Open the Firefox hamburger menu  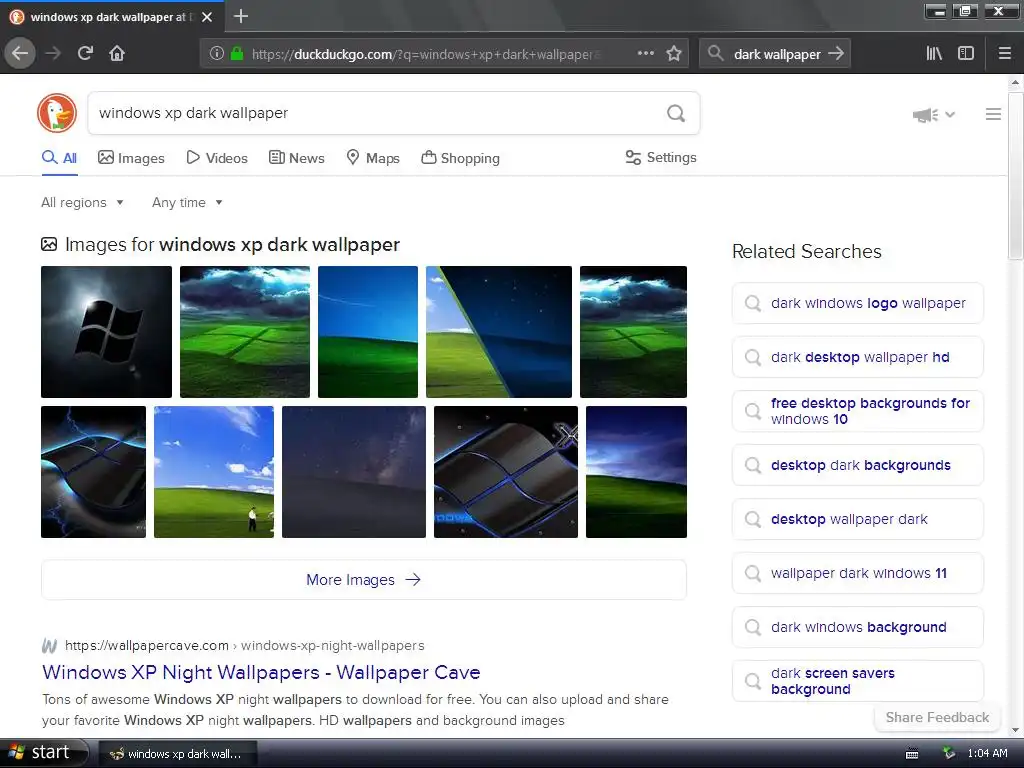point(1005,54)
